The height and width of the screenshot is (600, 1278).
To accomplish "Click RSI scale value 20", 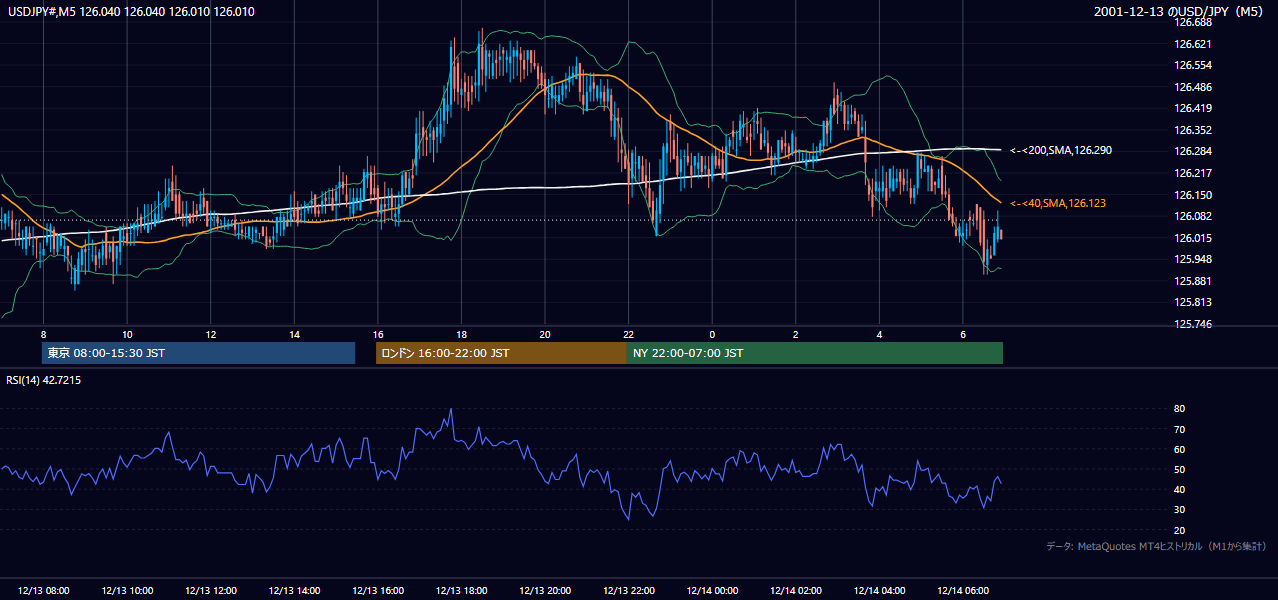I will [1179, 530].
